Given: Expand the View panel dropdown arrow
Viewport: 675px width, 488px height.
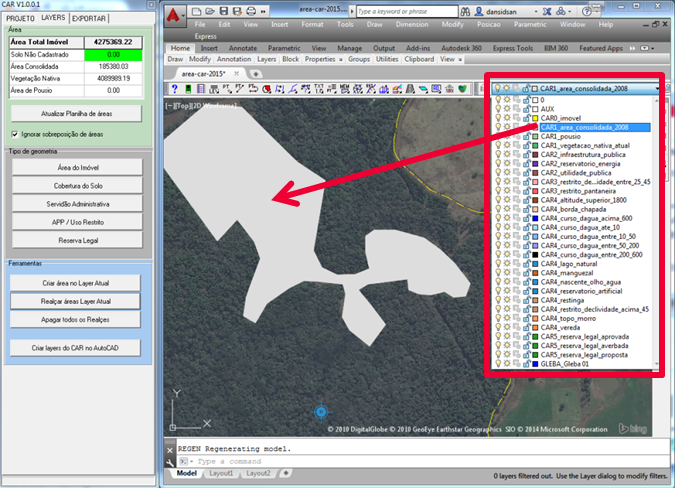Looking at the screenshot, I should (460, 59).
